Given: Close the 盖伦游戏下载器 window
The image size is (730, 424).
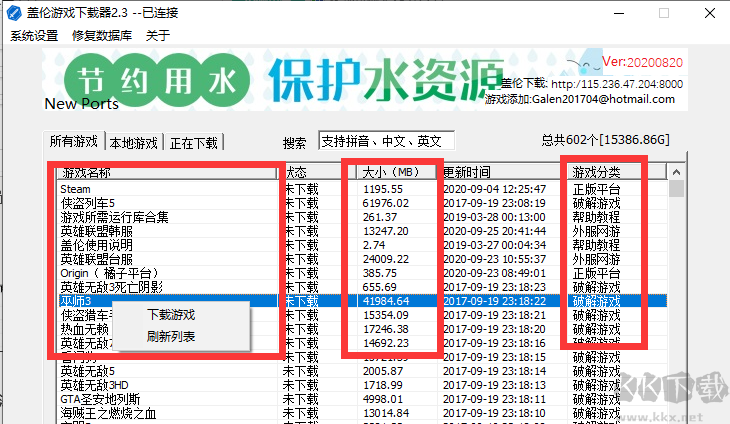Looking at the screenshot, I should (x=710, y=13).
